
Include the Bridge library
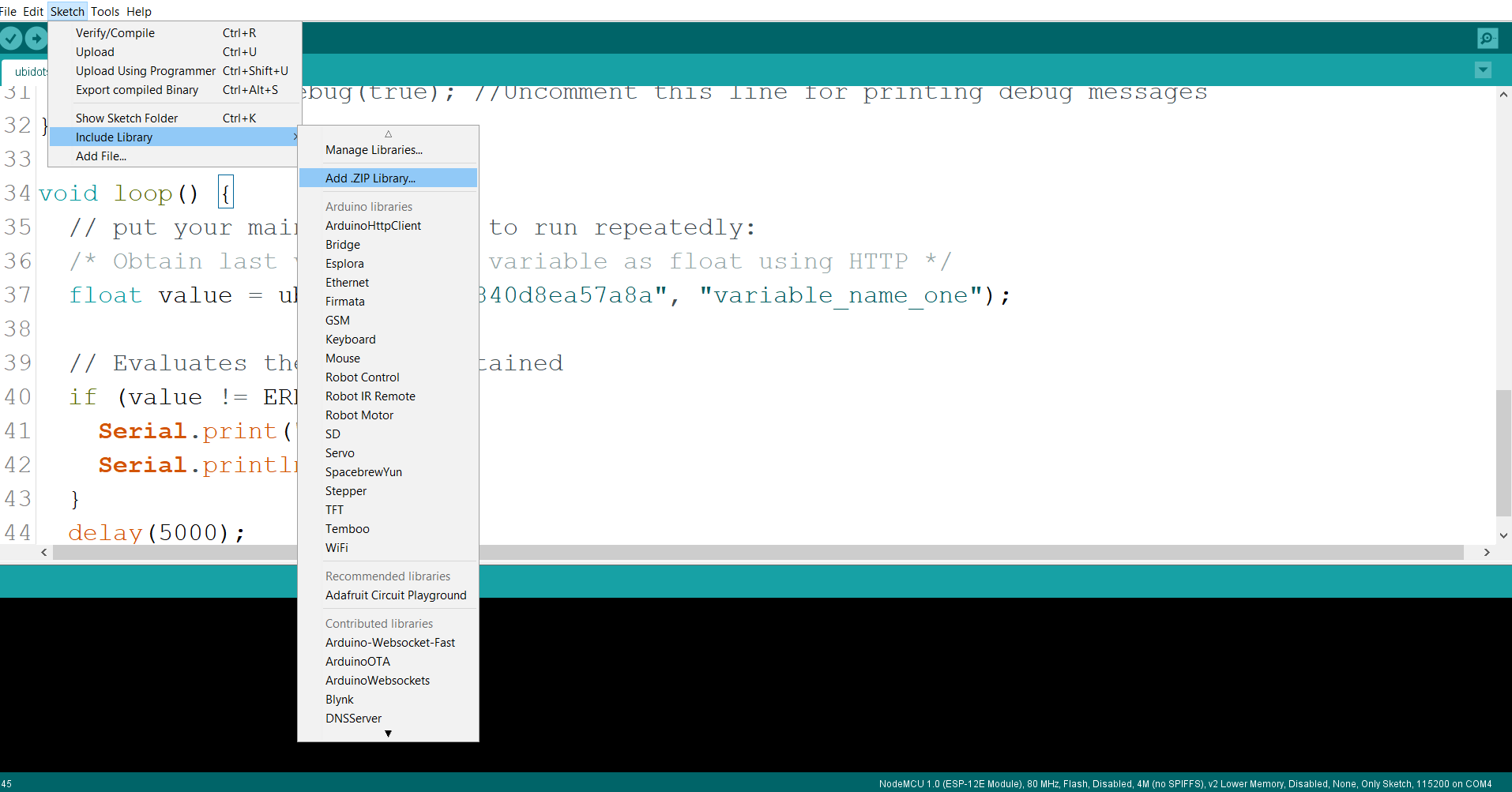click(x=388, y=245)
